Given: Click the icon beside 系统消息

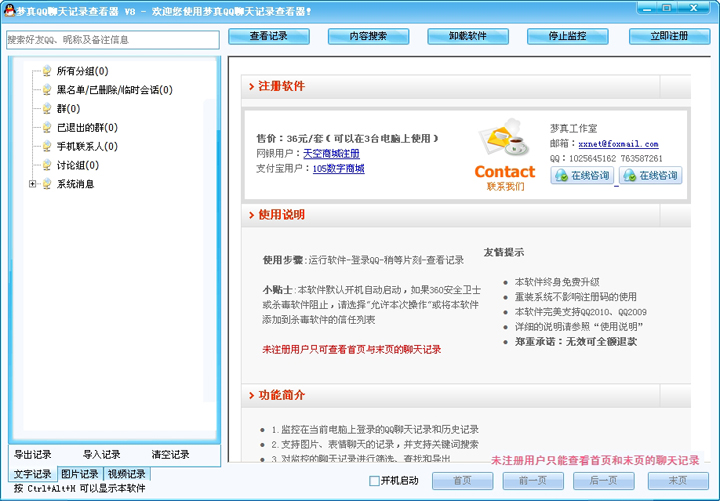Looking at the screenshot, I should tap(47, 184).
